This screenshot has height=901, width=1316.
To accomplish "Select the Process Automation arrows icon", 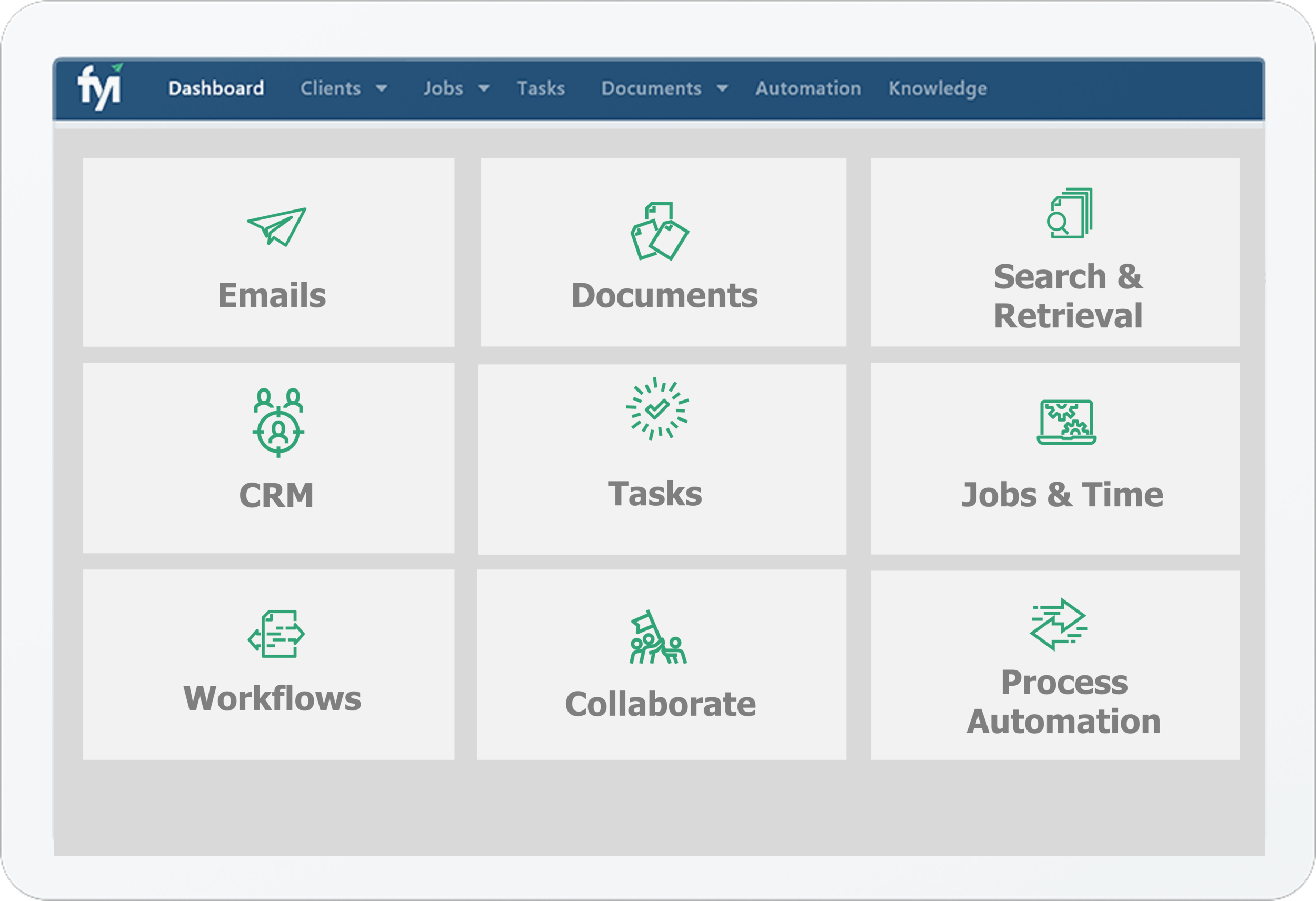I will tap(1056, 624).
